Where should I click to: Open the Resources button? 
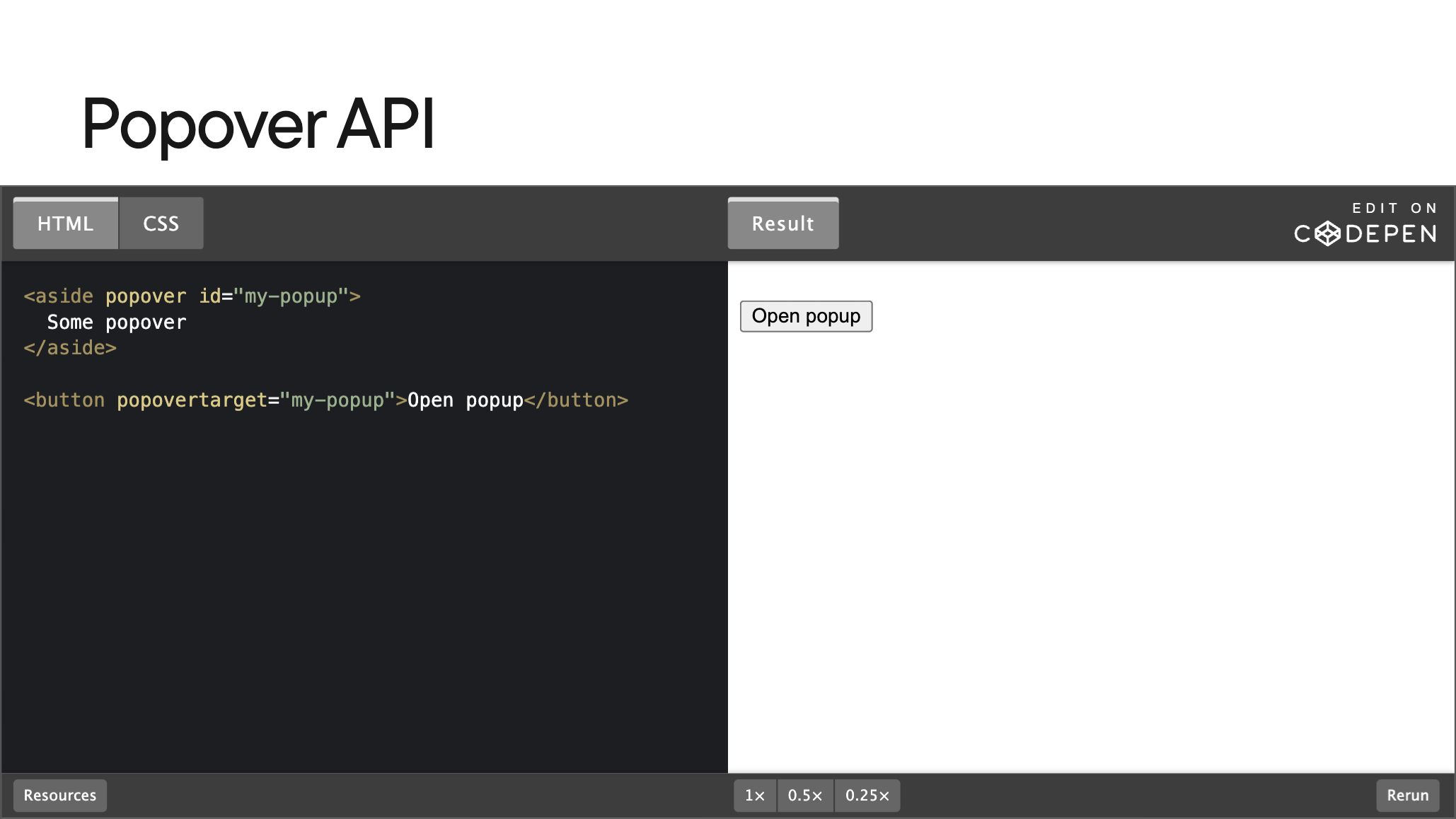(60, 796)
